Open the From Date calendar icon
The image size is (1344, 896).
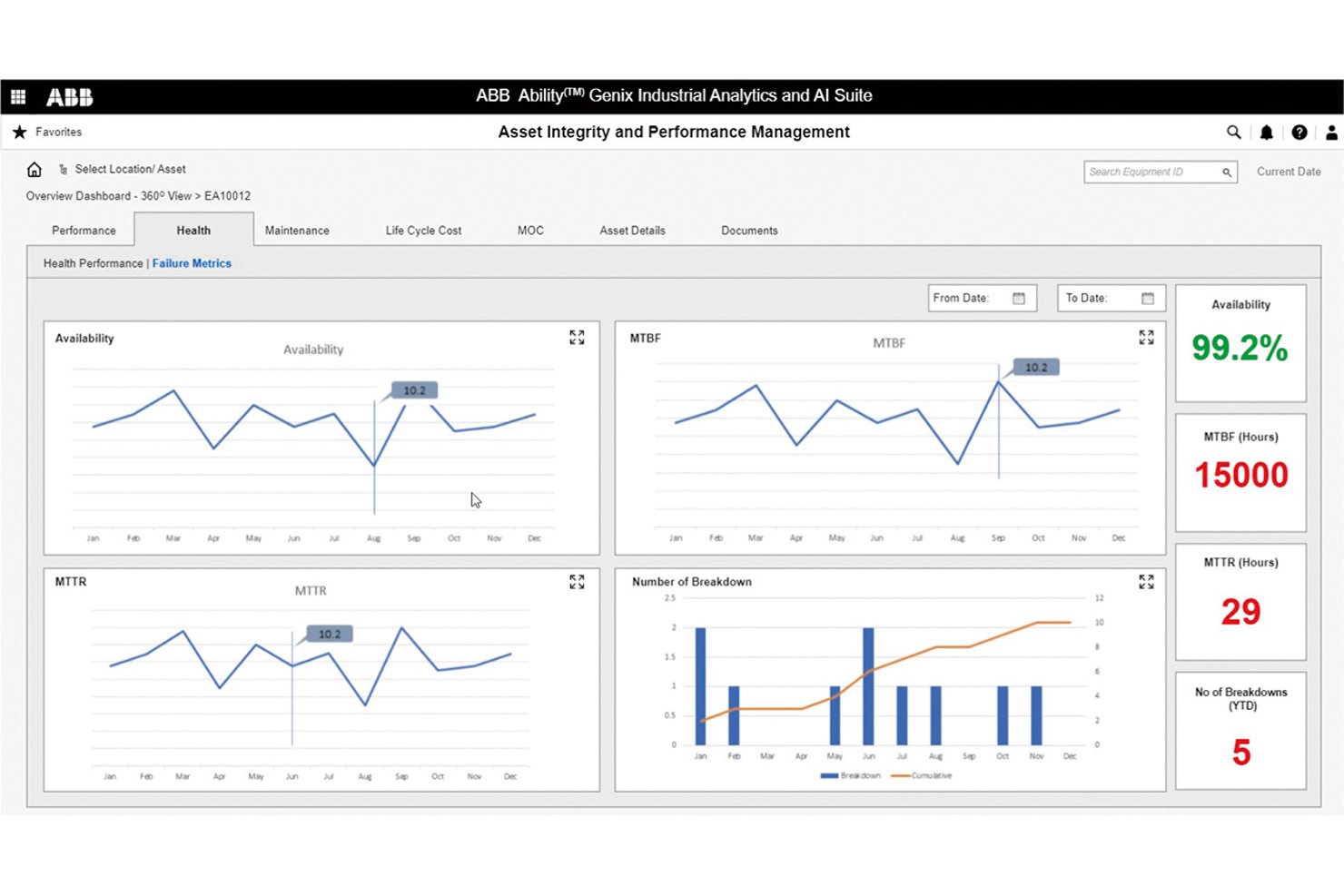click(1018, 298)
